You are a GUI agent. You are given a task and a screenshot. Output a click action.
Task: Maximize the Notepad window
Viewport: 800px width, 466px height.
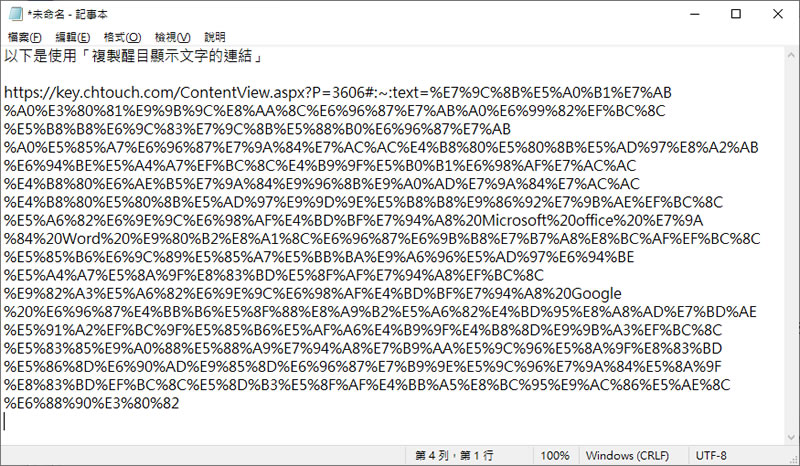point(736,14)
